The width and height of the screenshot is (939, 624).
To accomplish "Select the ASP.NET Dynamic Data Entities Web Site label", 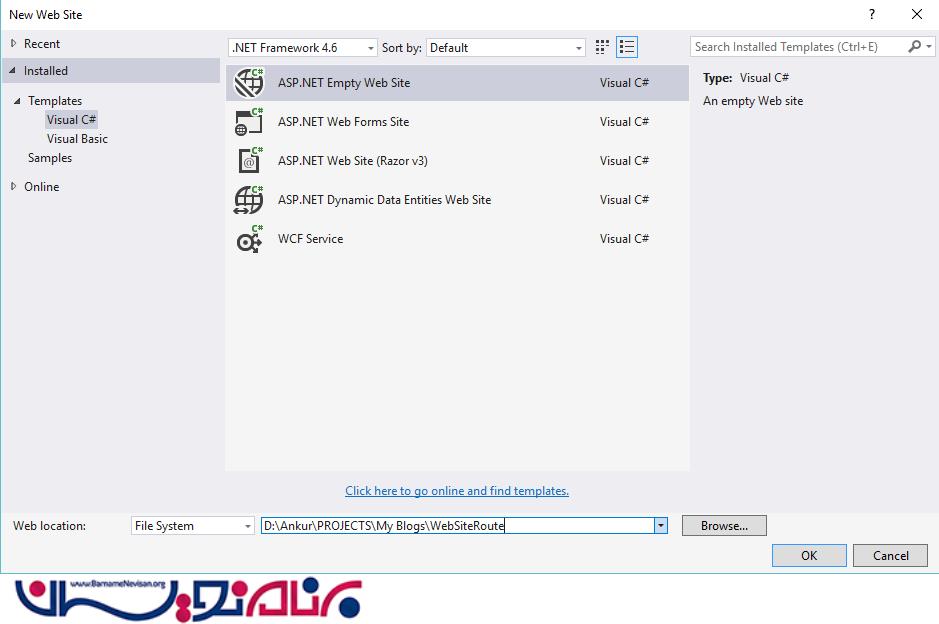I will pos(384,200).
